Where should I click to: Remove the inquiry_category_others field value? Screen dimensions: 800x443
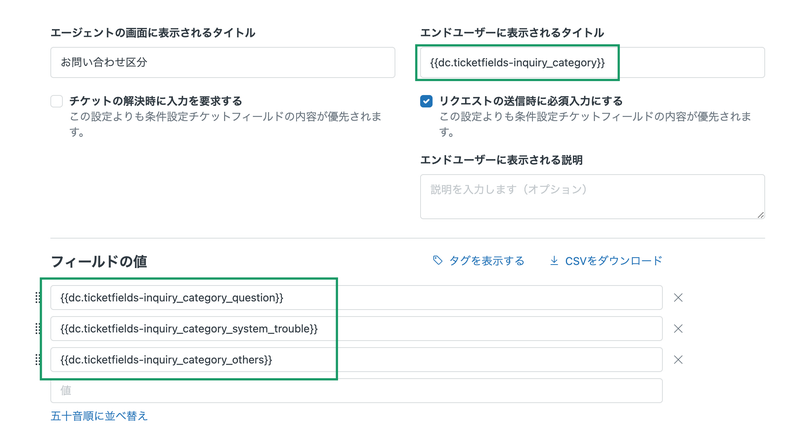coord(678,360)
